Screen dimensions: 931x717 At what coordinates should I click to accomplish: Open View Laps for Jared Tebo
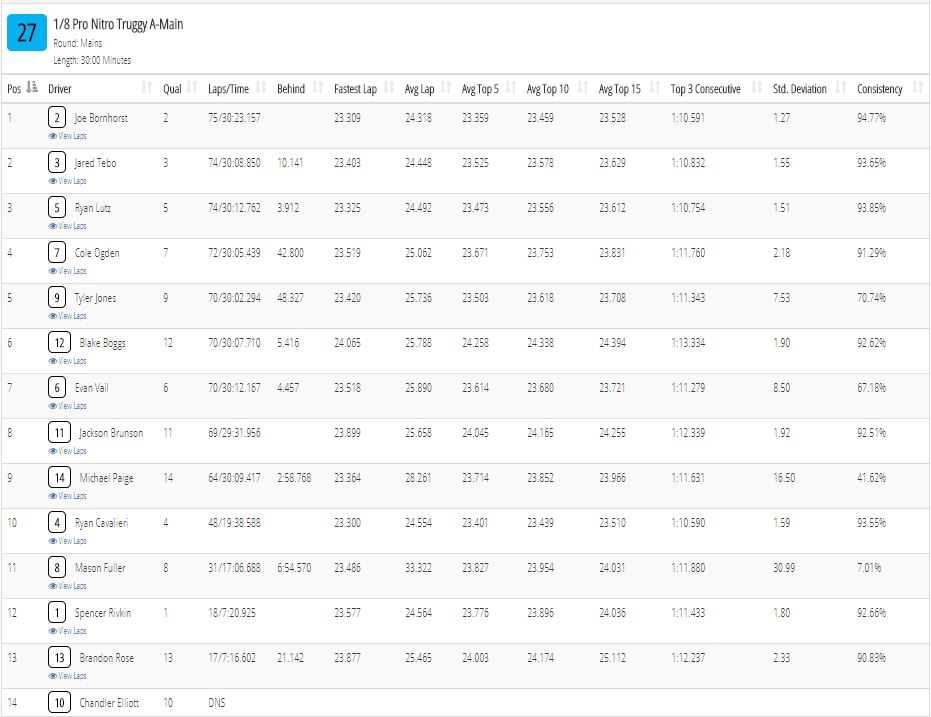[68, 181]
